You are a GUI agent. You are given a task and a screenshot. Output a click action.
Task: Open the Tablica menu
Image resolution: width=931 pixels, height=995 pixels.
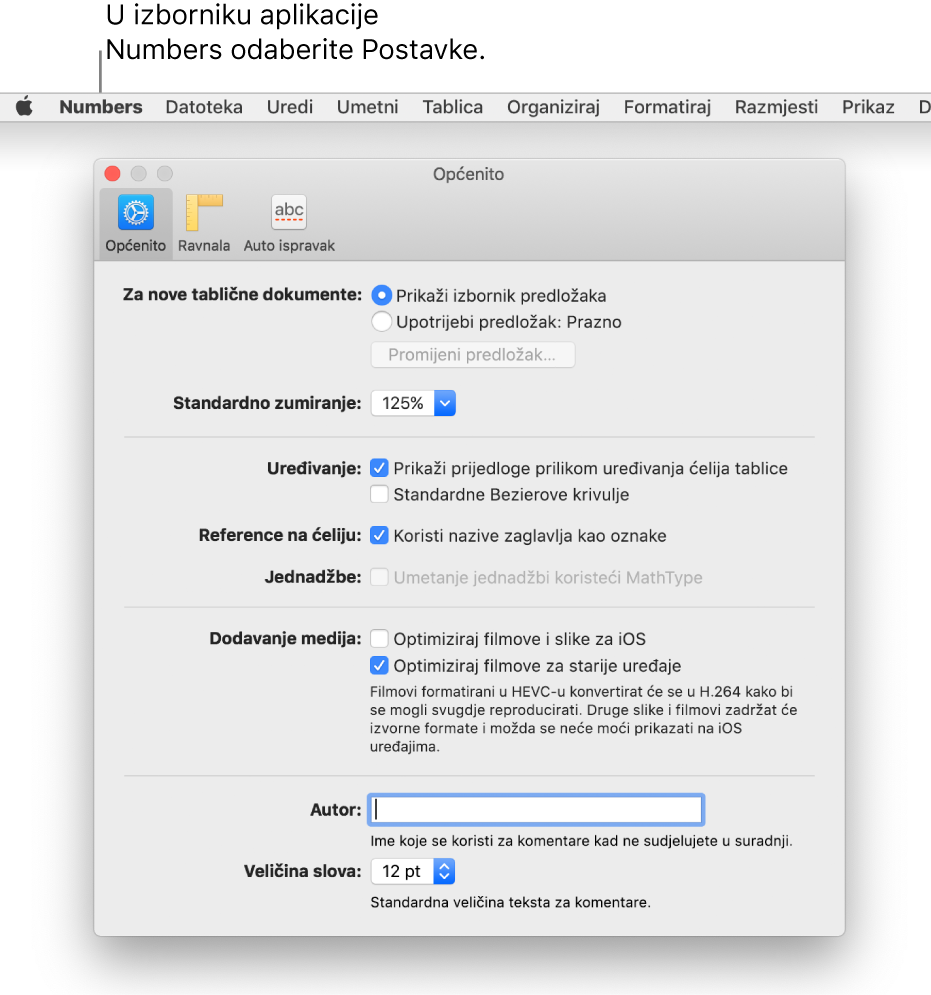click(452, 107)
